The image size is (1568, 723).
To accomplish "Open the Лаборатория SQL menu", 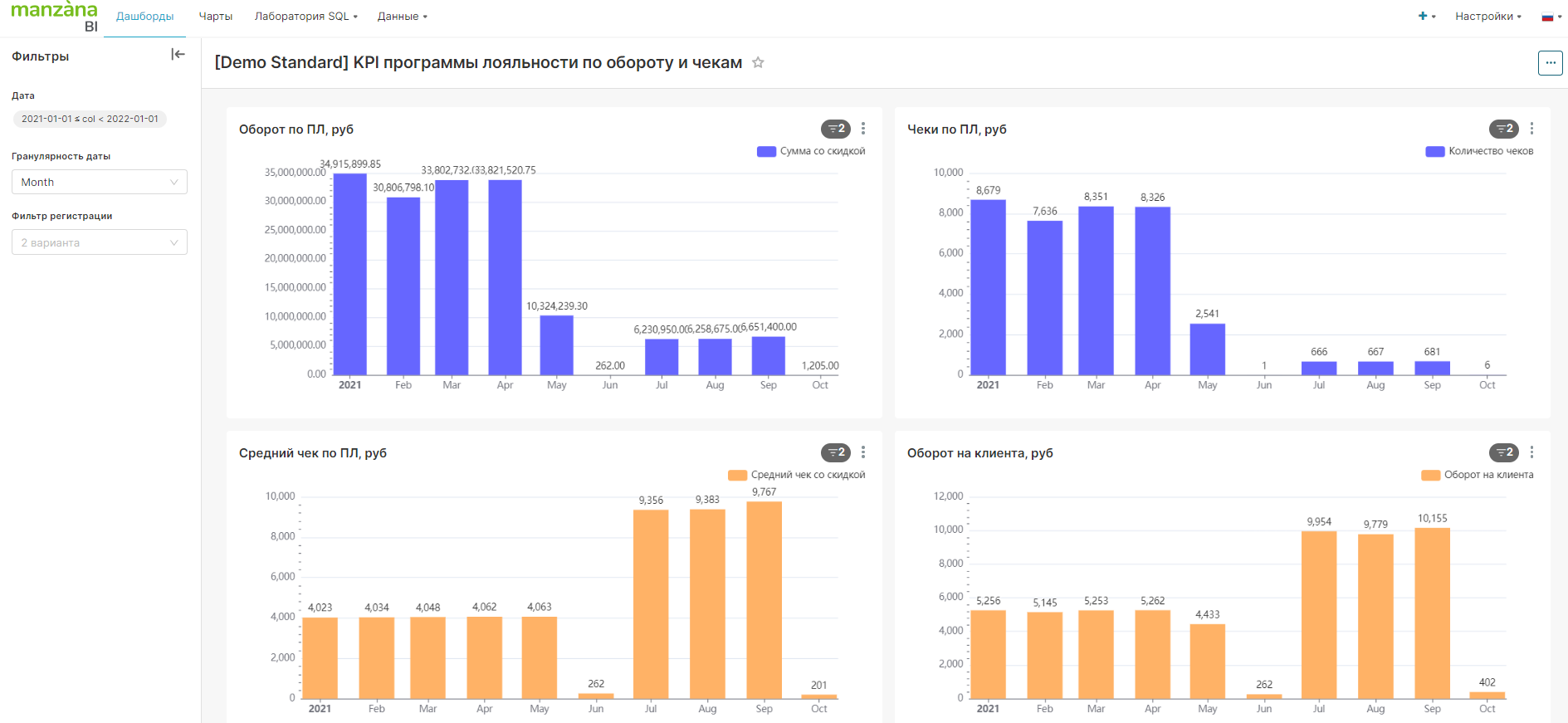I will click(x=305, y=17).
